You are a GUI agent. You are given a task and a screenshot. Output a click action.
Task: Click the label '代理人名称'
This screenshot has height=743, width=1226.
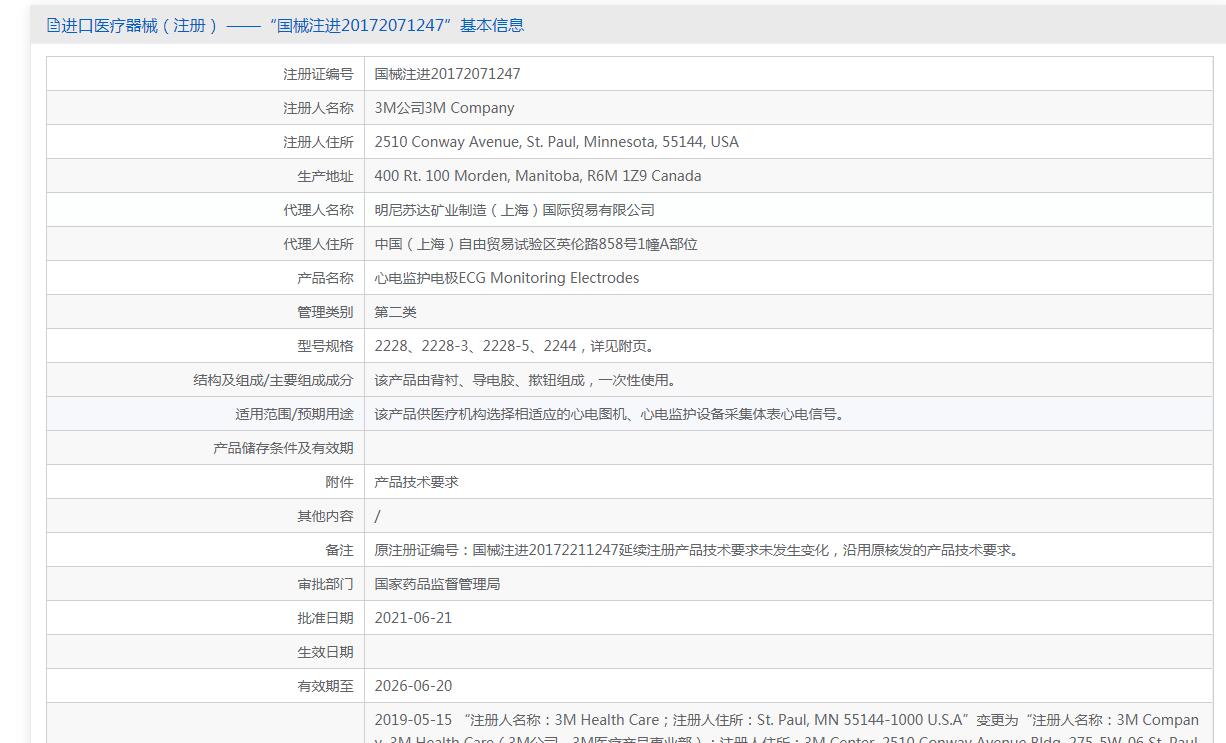click(318, 210)
